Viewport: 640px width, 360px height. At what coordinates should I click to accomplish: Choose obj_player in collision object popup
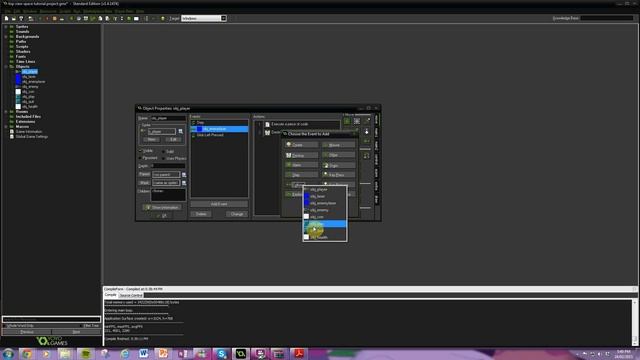tap(324, 189)
